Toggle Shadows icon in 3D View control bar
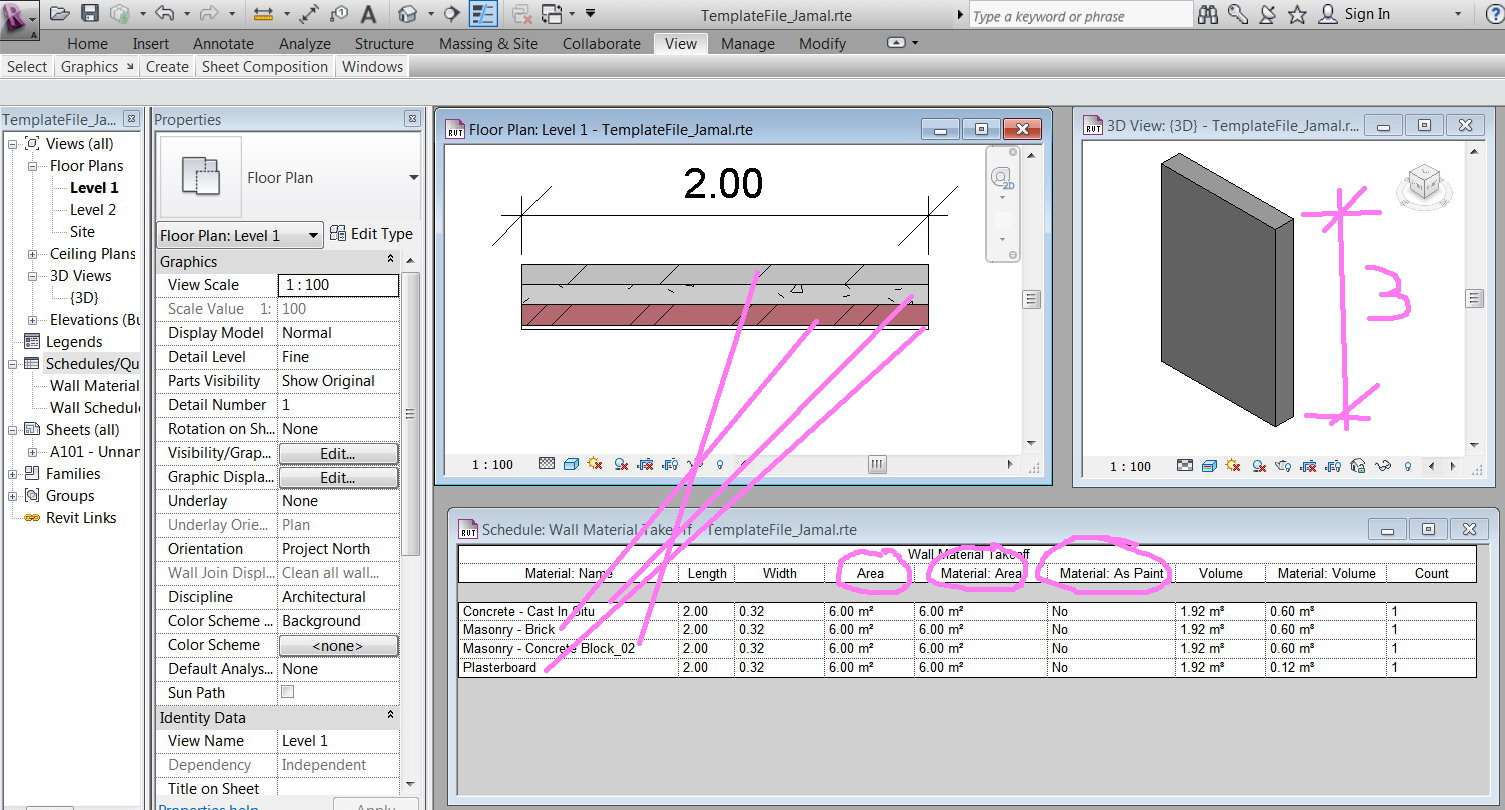The image size is (1505, 810). [1258, 466]
